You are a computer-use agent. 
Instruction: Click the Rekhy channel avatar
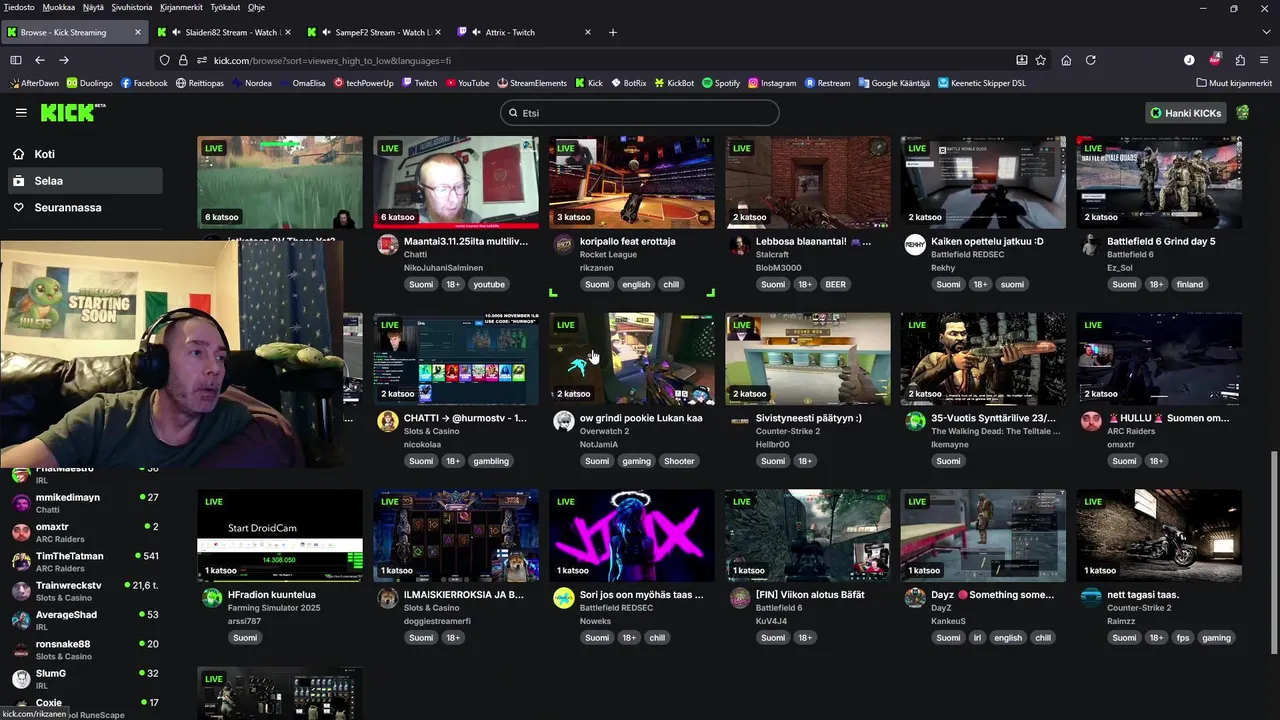(915, 246)
